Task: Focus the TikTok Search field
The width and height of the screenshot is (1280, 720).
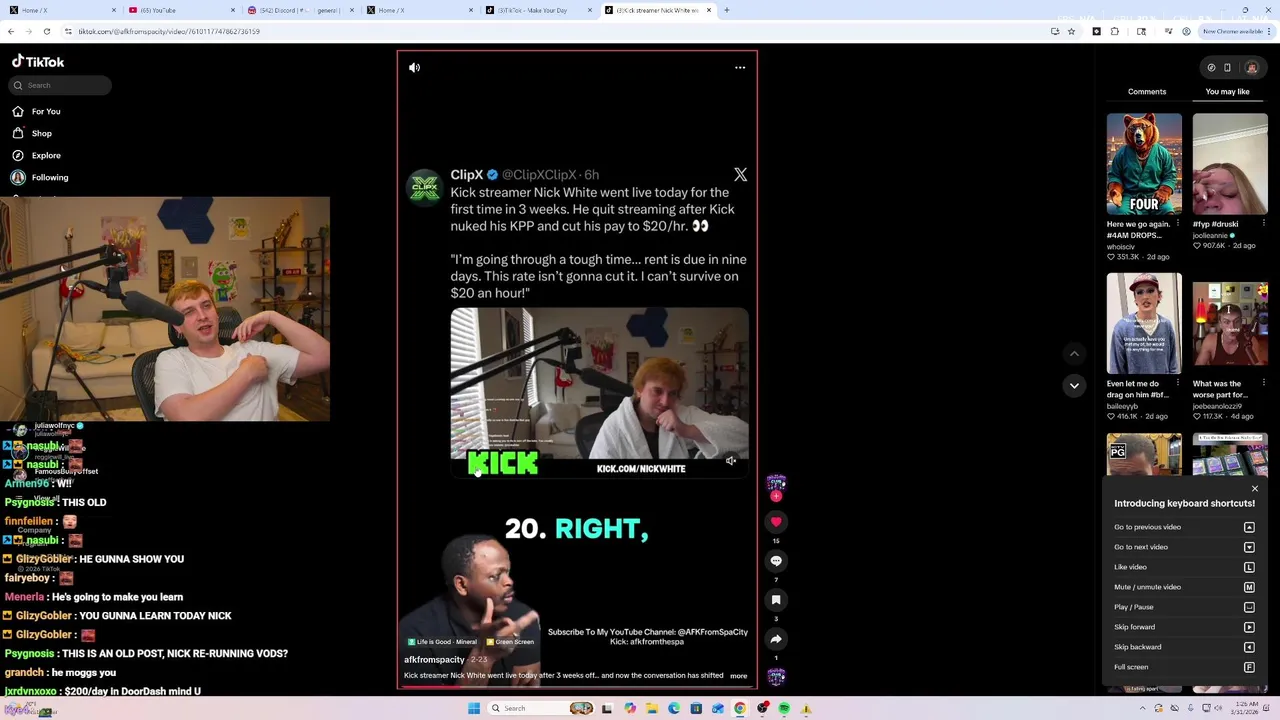Action: 60,85
